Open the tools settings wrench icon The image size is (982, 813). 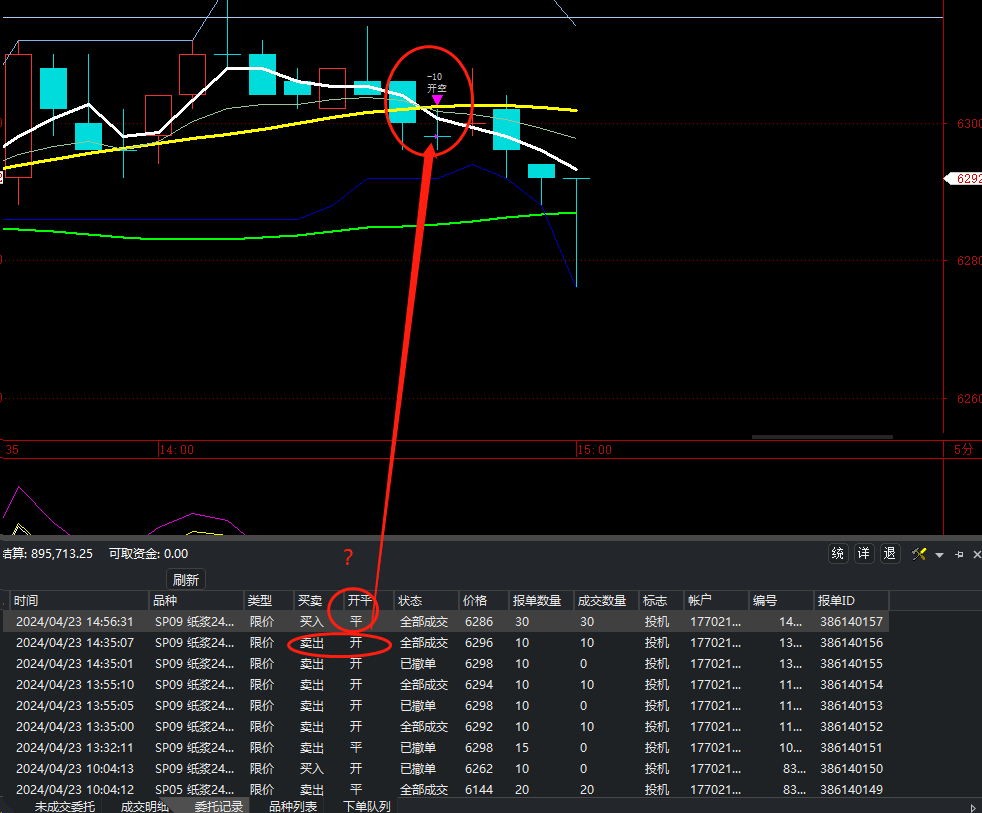[x=919, y=554]
